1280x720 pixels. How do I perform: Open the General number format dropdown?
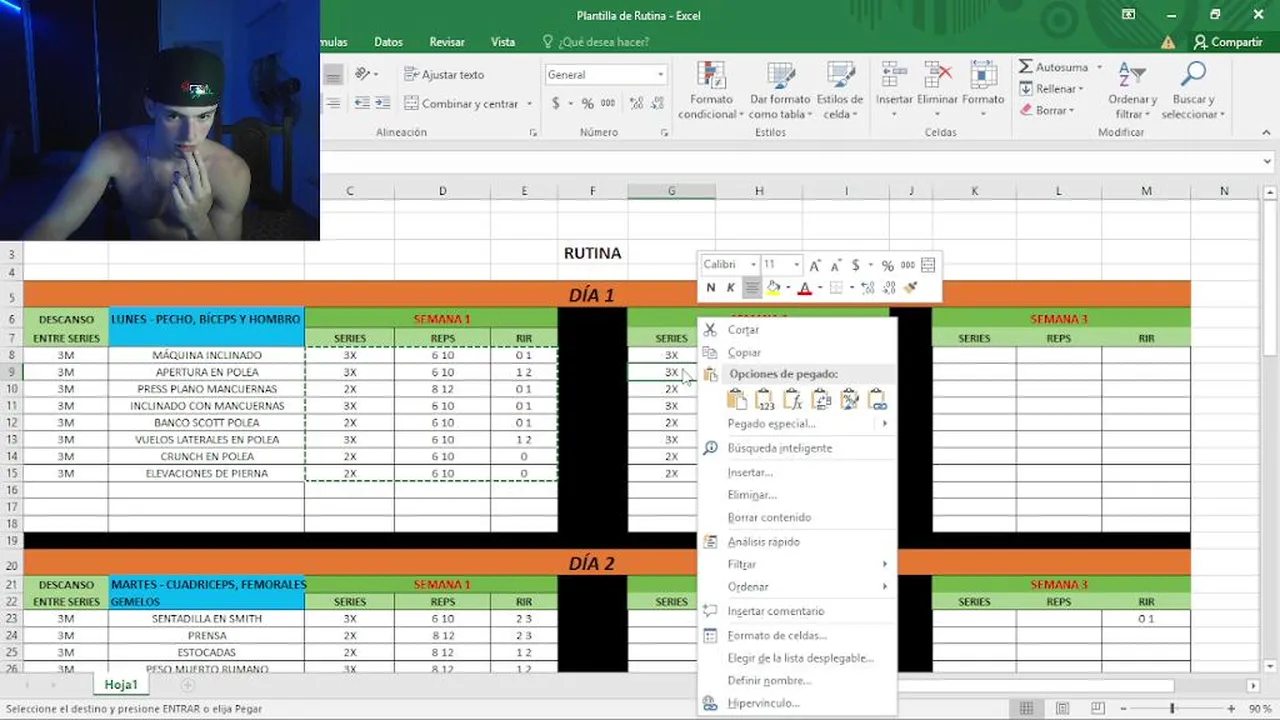point(660,75)
